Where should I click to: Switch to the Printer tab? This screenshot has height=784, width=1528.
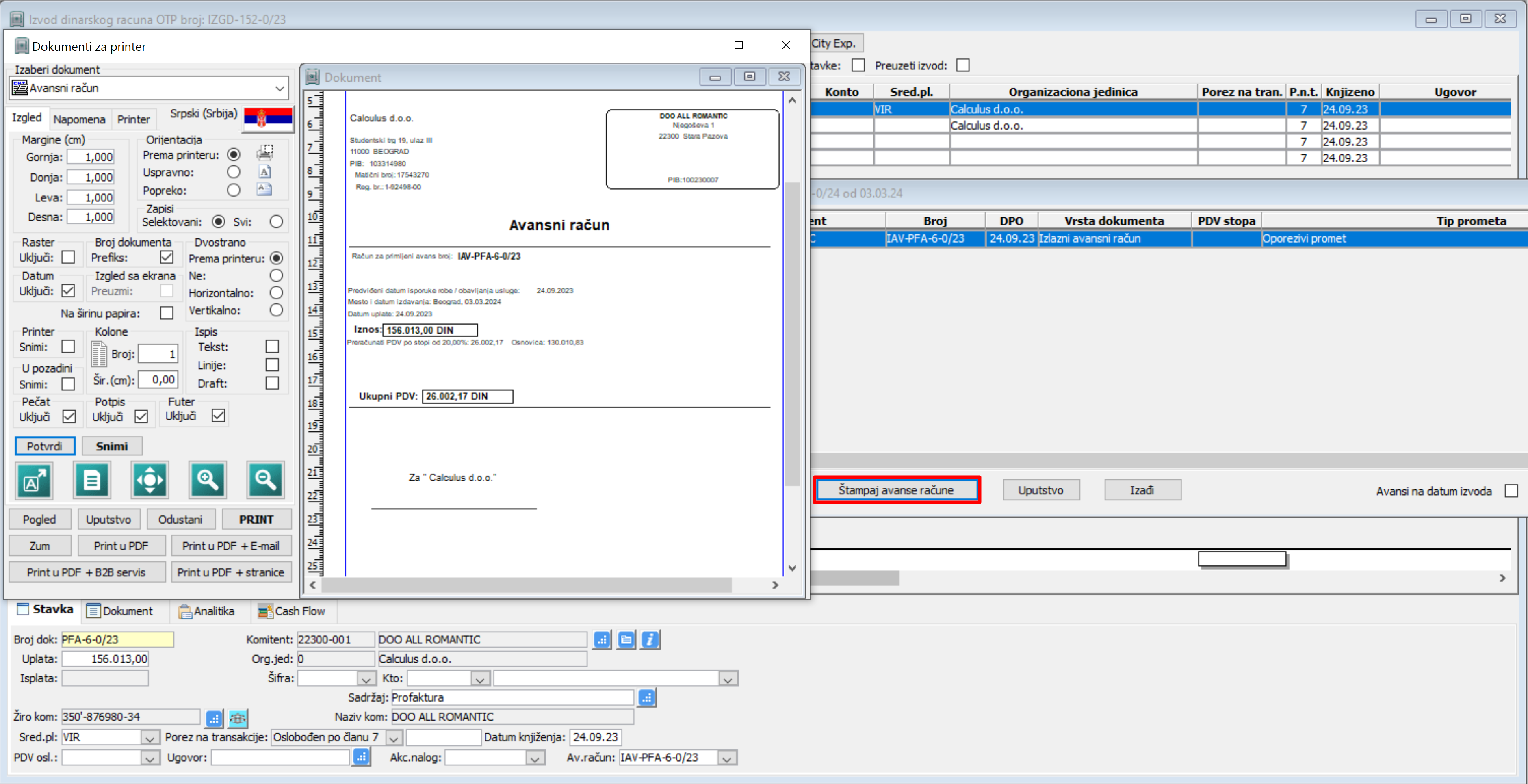[134, 119]
